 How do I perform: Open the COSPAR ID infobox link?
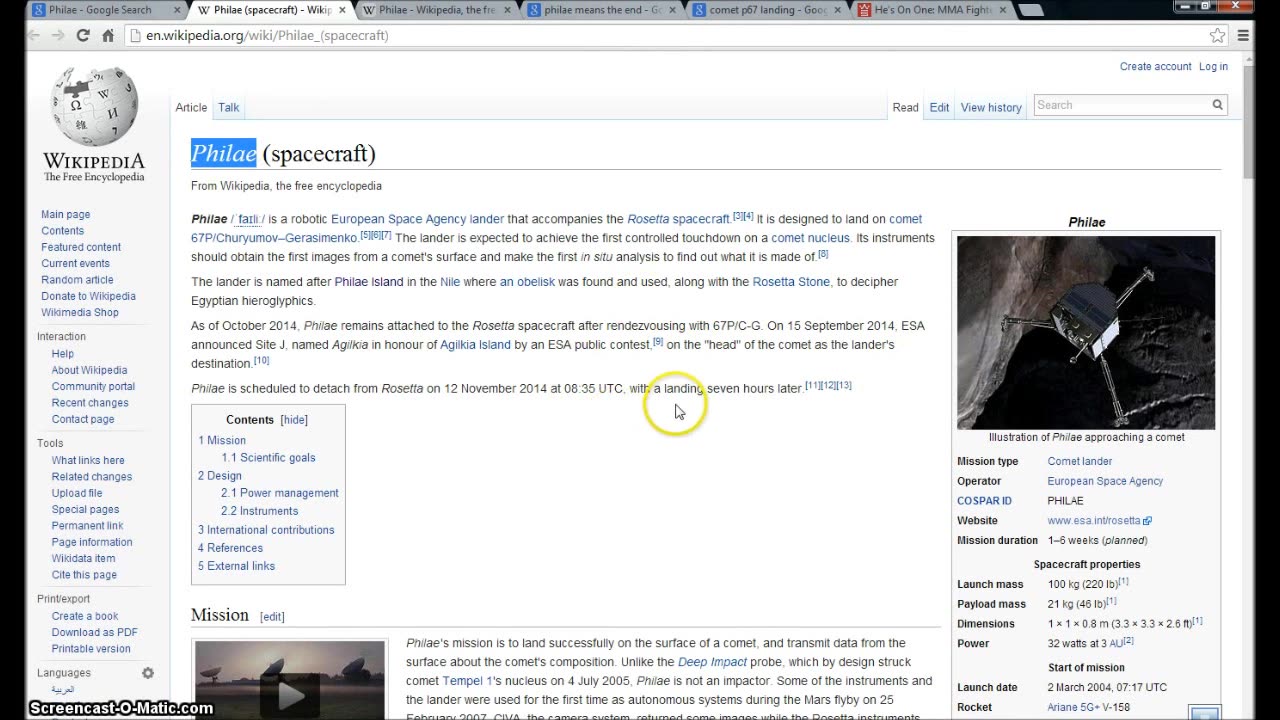[x=984, y=501]
